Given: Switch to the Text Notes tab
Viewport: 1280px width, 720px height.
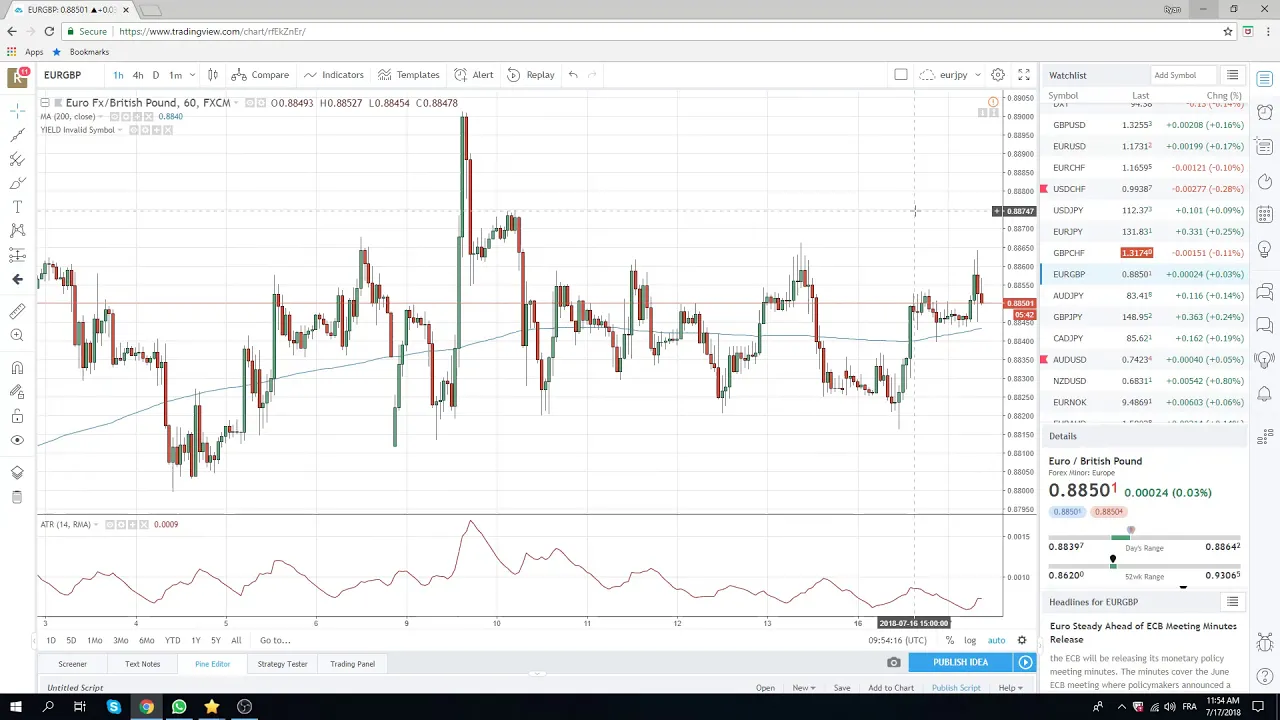Looking at the screenshot, I should [142, 664].
